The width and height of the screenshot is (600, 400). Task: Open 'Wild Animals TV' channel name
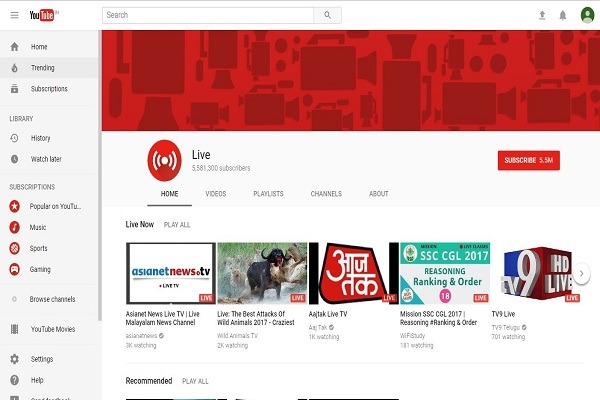237,336
